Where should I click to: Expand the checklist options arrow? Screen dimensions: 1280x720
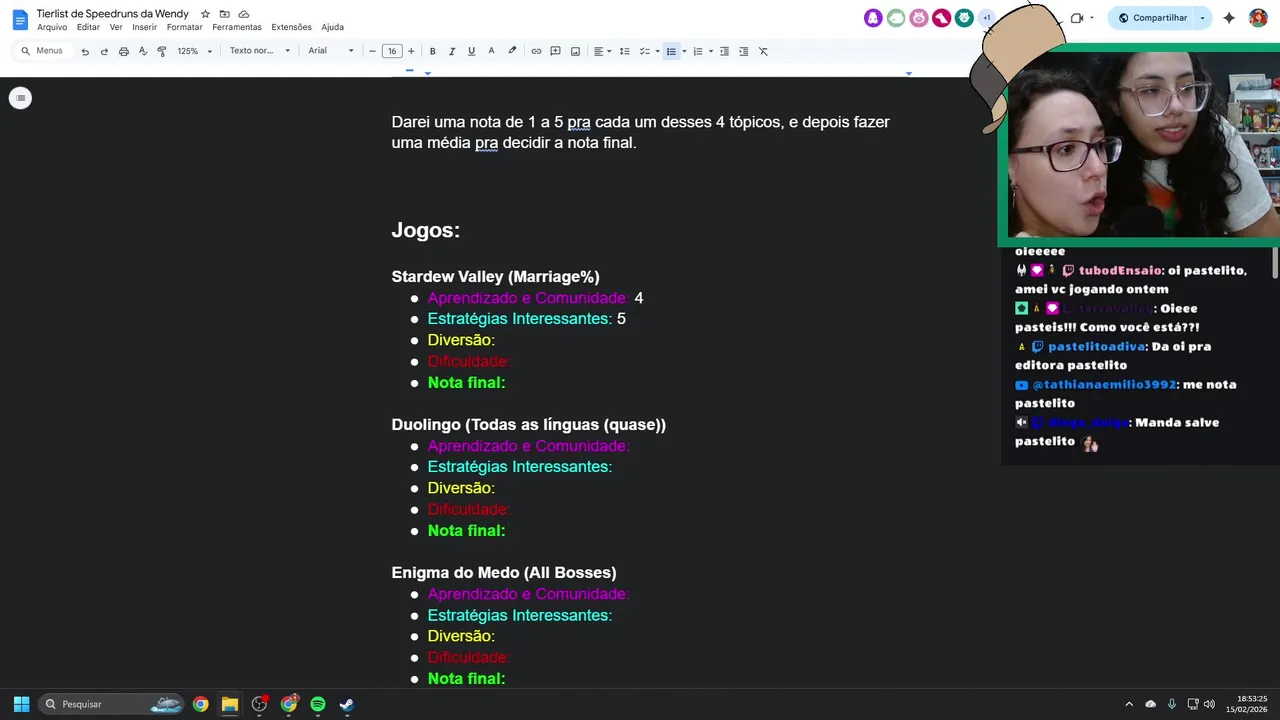click(657, 51)
